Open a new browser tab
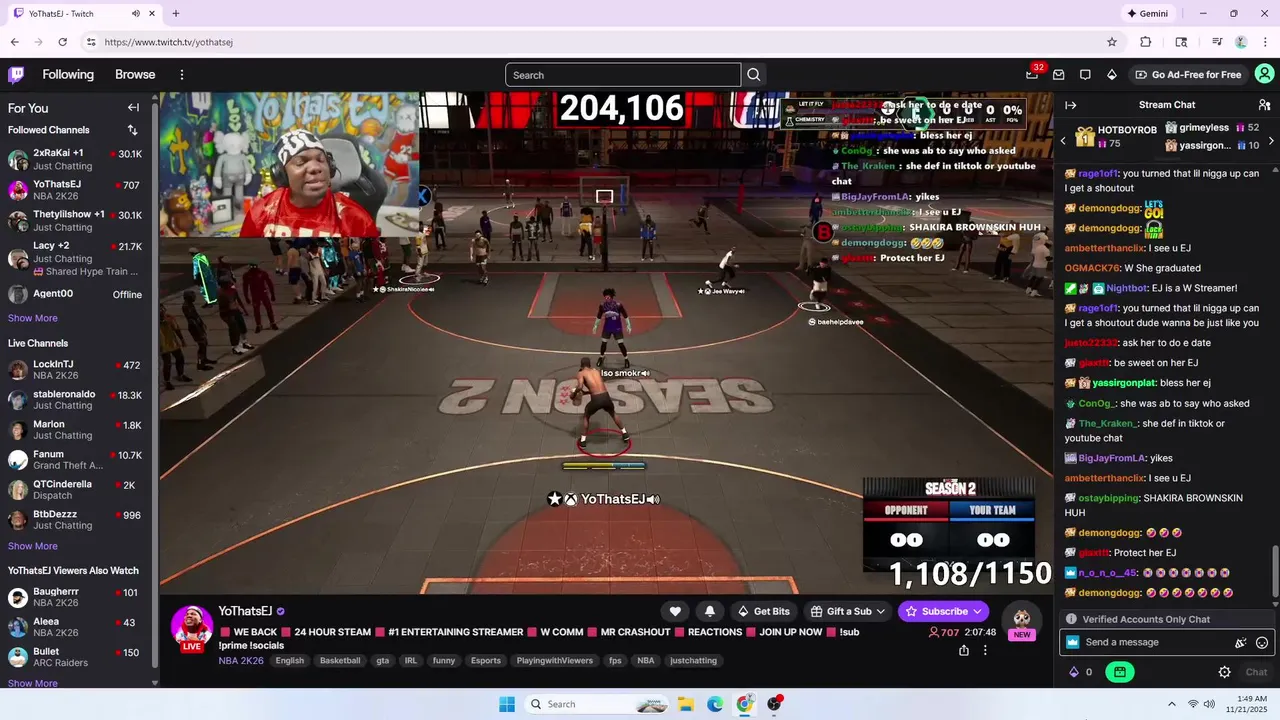The height and width of the screenshot is (720, 1280). pos(176,13)
